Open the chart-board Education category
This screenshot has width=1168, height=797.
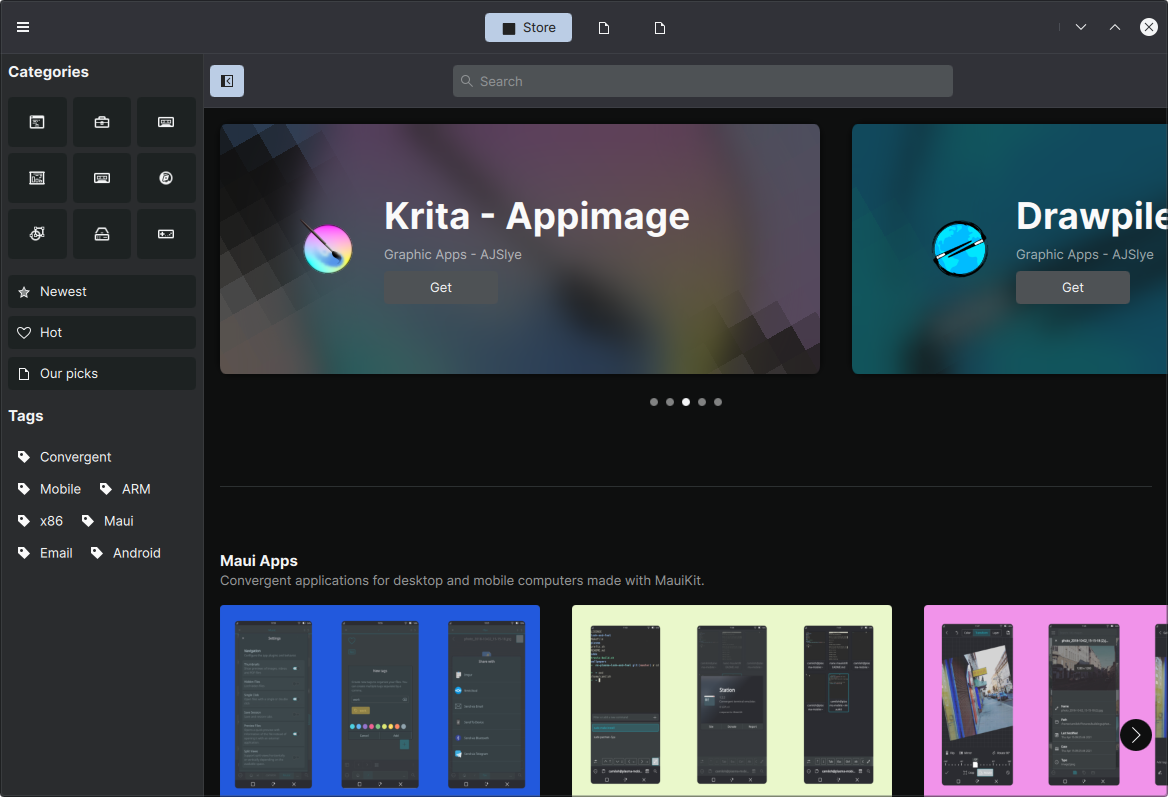[x=37, y=178]
